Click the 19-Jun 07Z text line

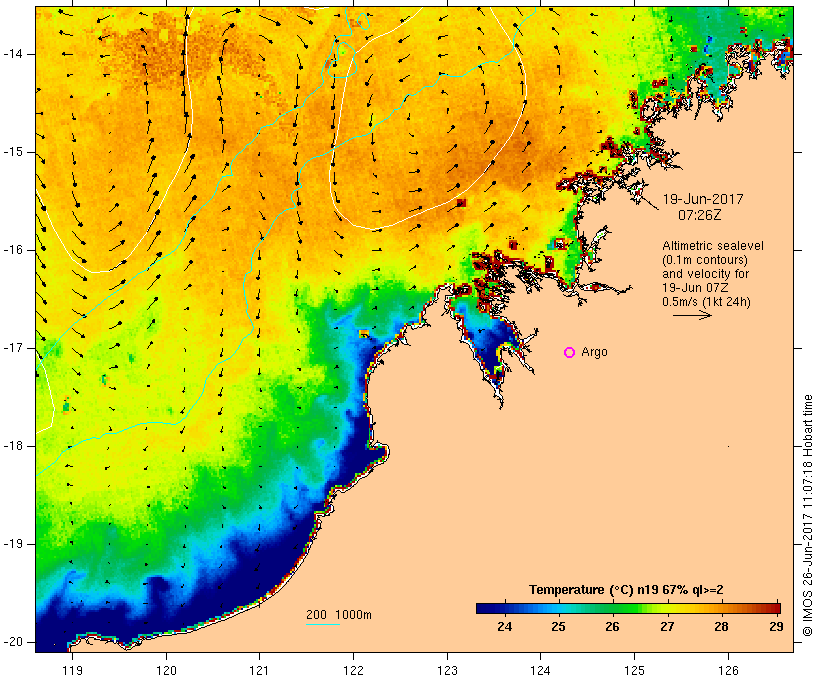696,288
